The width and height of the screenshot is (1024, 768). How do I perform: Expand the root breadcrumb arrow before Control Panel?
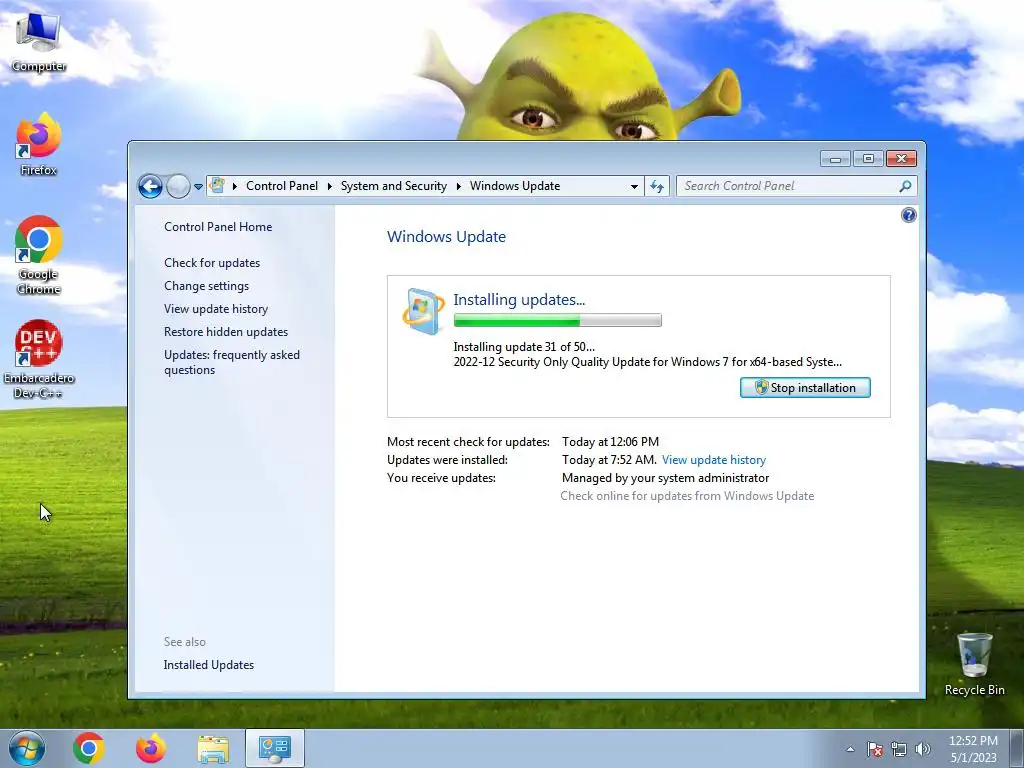[234, 186]
